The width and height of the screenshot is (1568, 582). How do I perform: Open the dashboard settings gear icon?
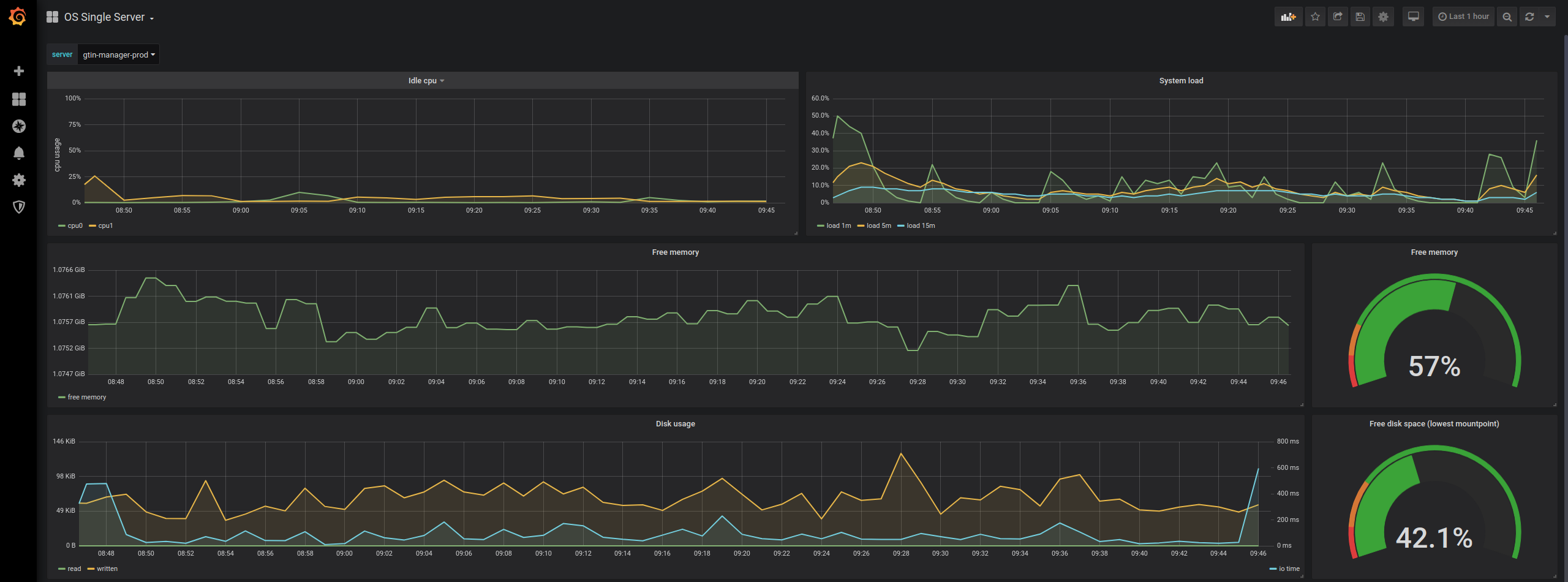tap(1382, 17)
